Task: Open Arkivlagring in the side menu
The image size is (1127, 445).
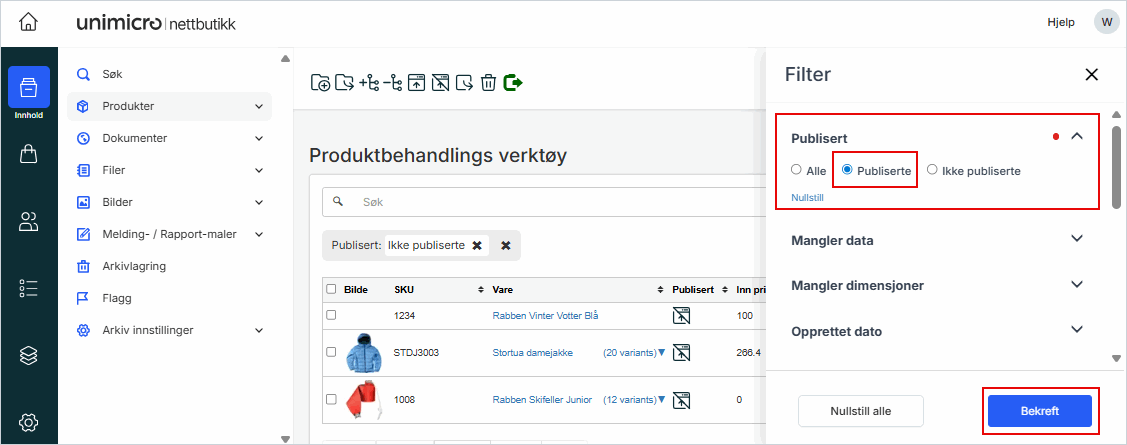Action: pyautogui.click(x=134, y=266)
